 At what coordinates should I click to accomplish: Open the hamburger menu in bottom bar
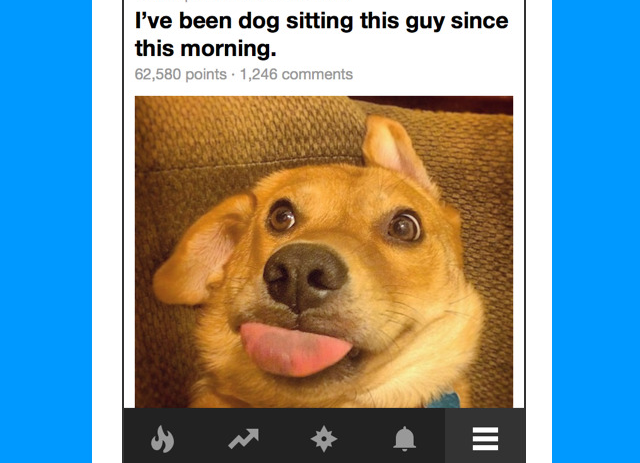[485, 439]
